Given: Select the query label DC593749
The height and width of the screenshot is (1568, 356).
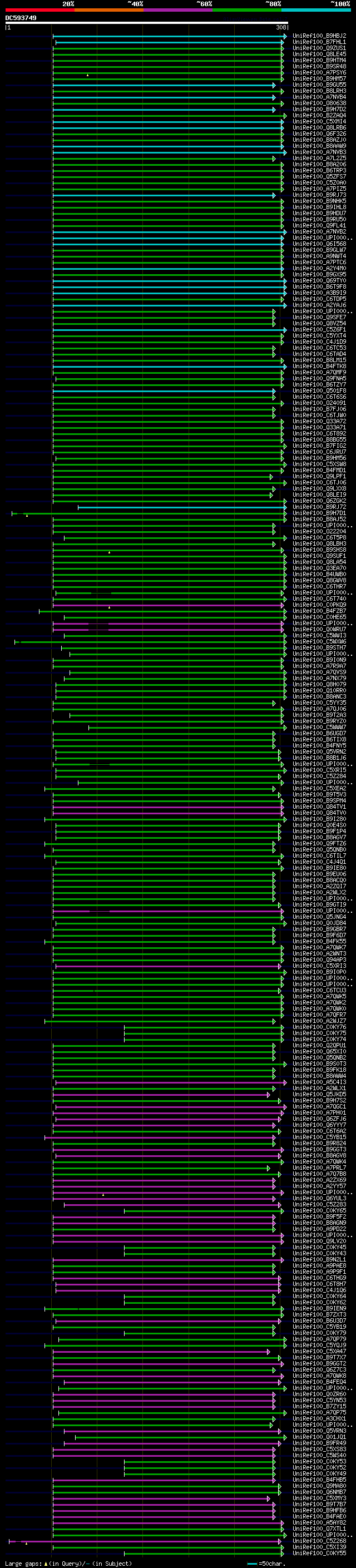Looking at the screenshot, I should pos(21,18).
